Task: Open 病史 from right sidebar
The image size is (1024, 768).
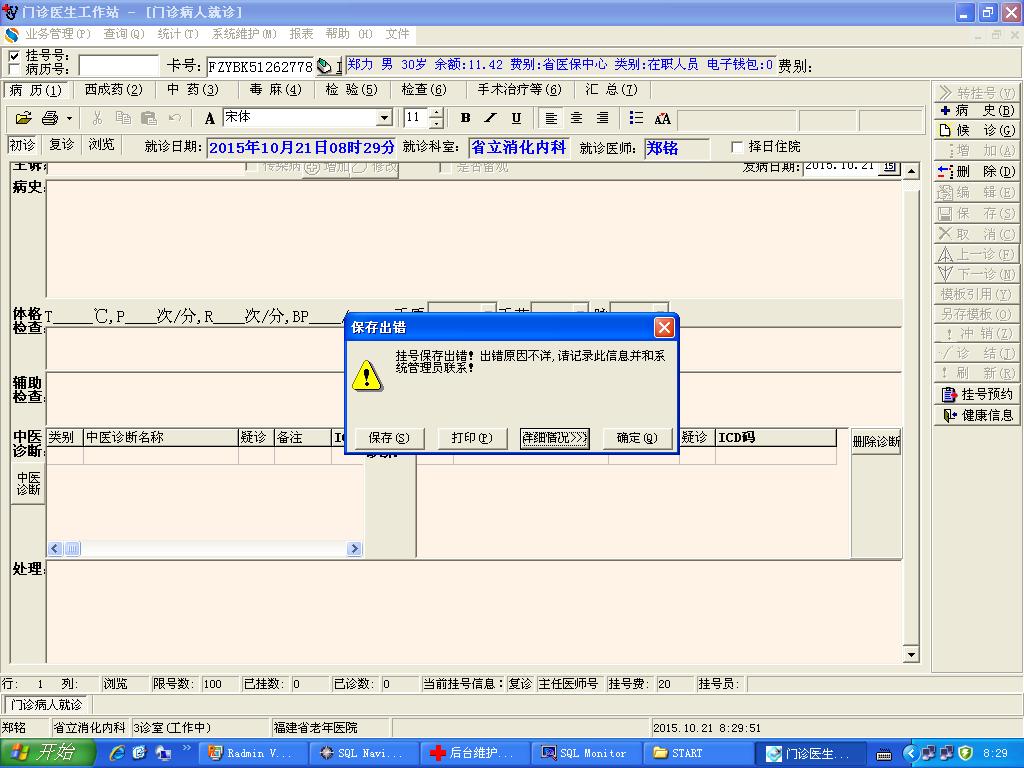Action: (x=977, y=111)
